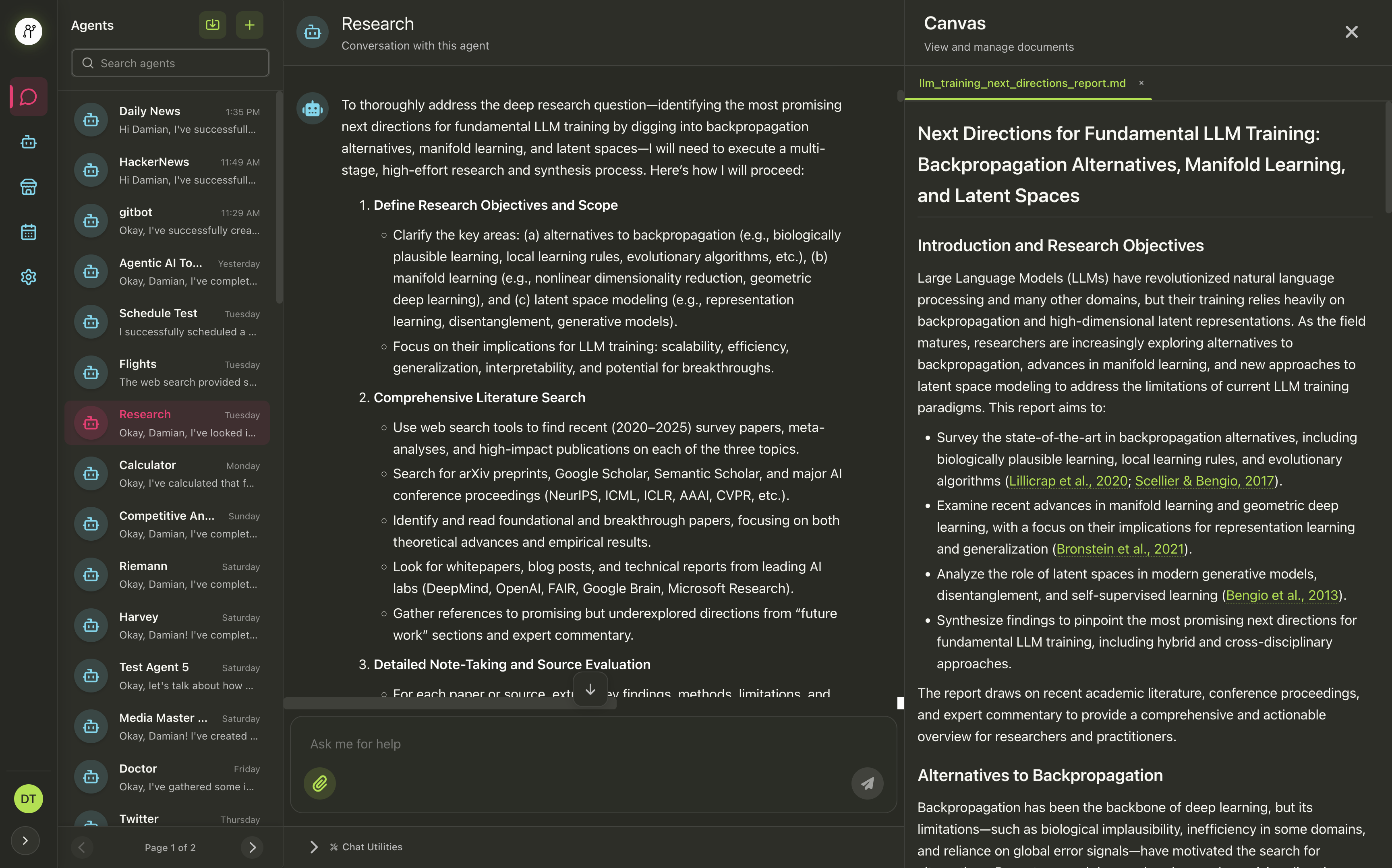Open the Lillicrap et al., 2020 link
Image resolution: width=1392 pixels, height=868 pixels.
pos(1068,481)
